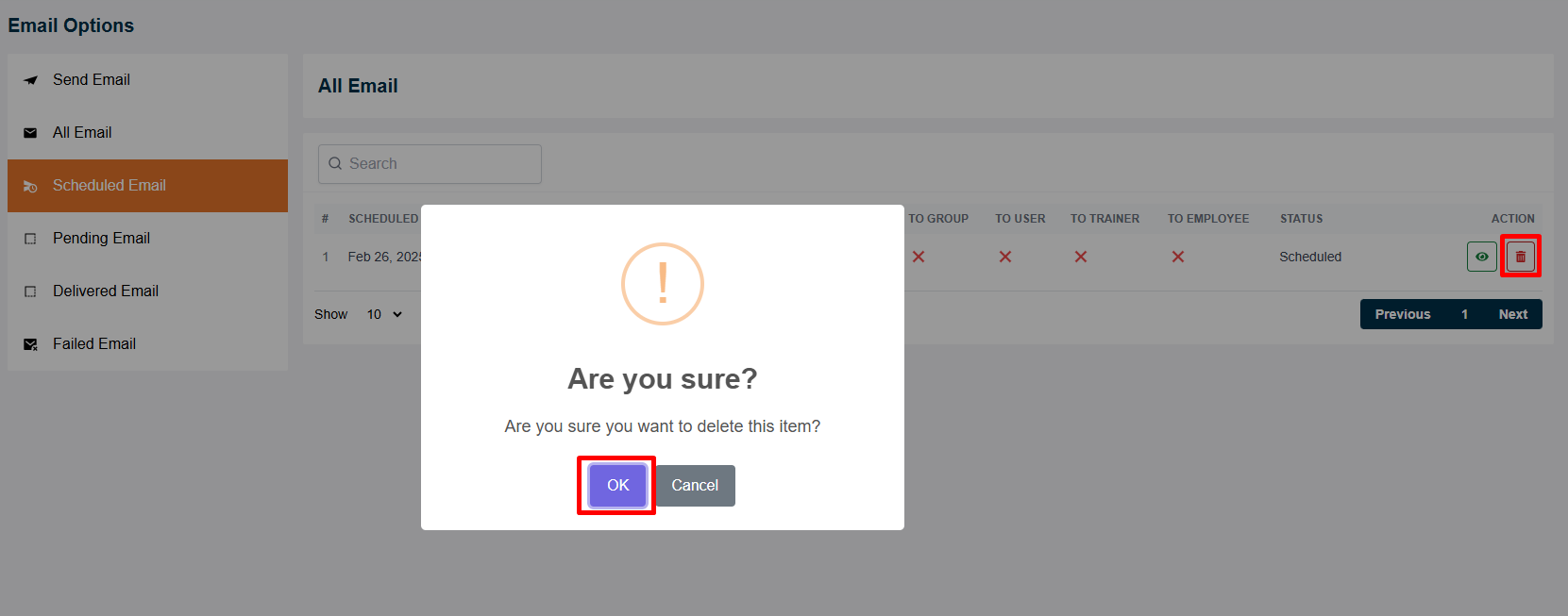This screenshot has width=1568, height=616.
Task: Cancel the delete confirmation dialog
Action: coord(695,485)
